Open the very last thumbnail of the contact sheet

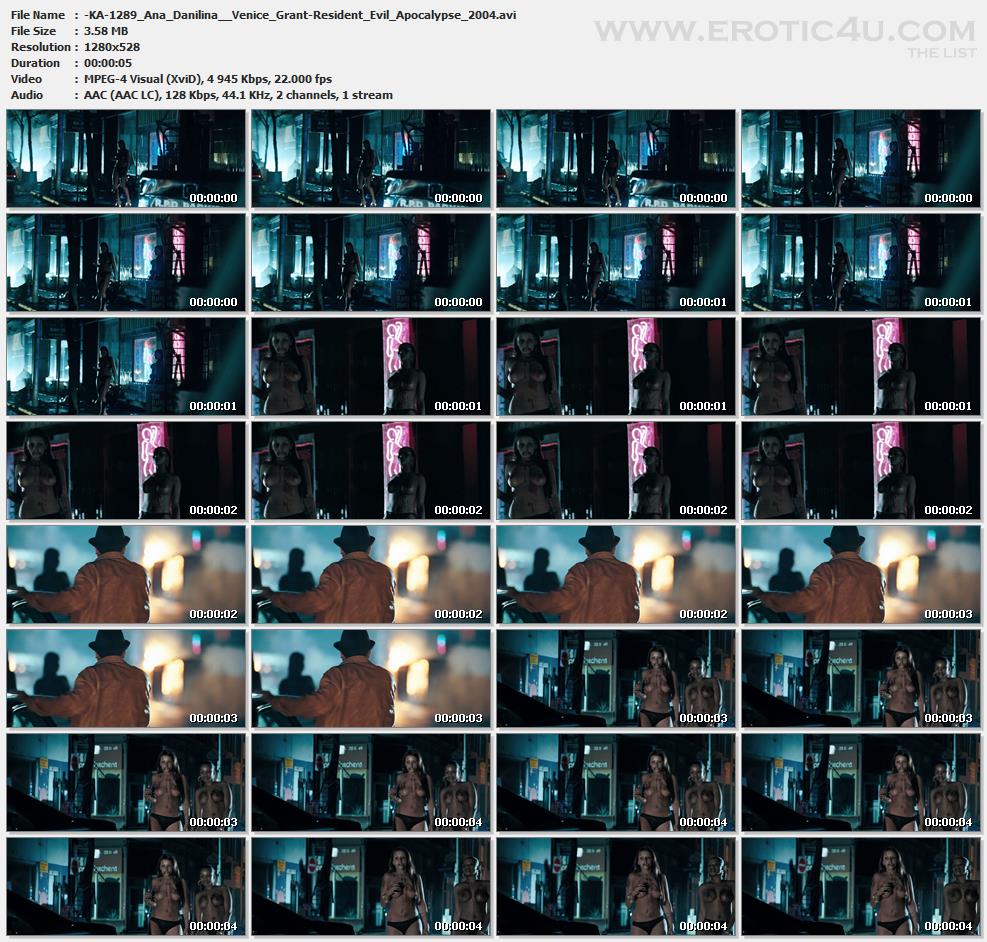[860, 886]
